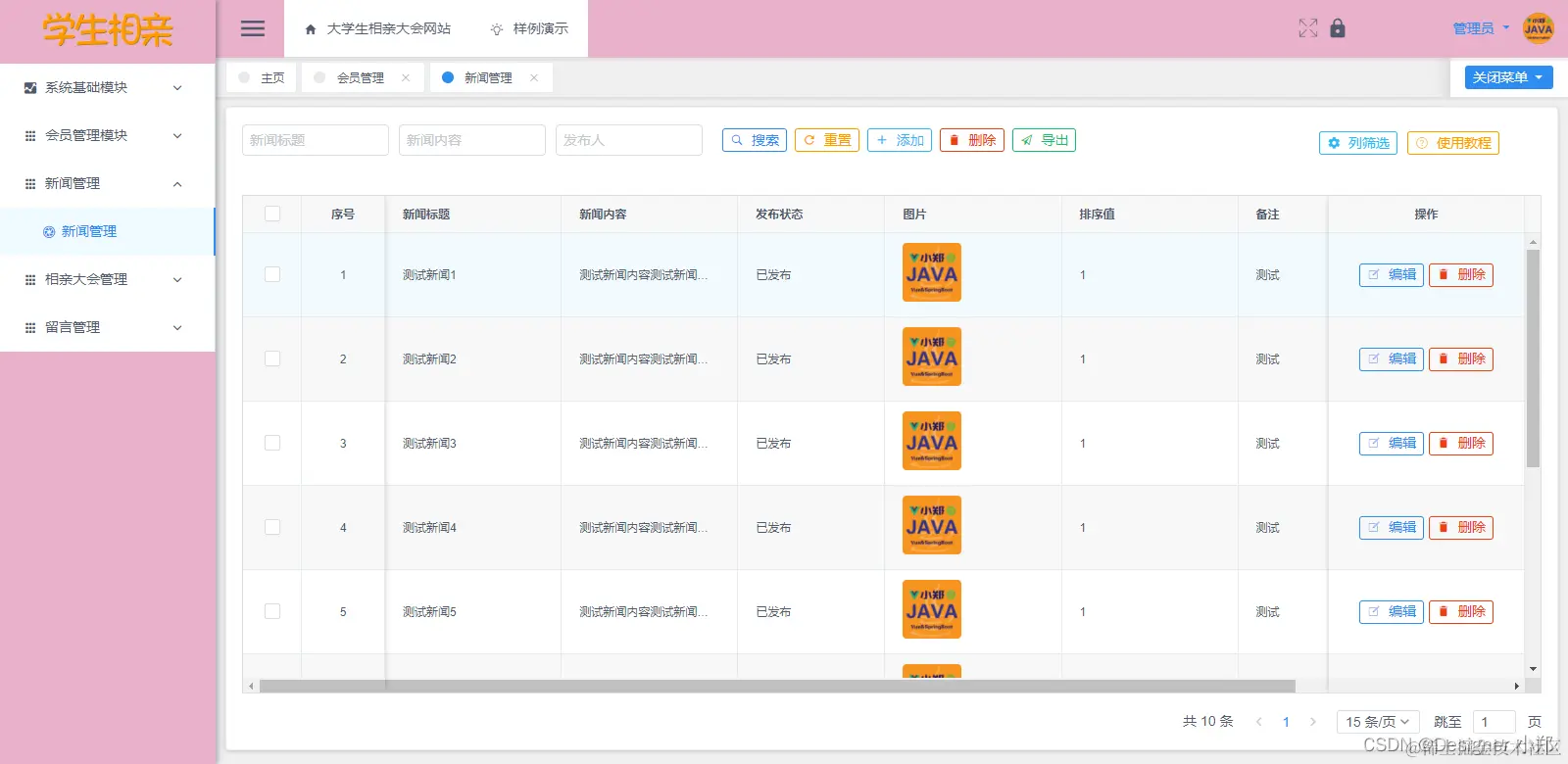Click the lock screen icon

click(x=1338, y=28)
